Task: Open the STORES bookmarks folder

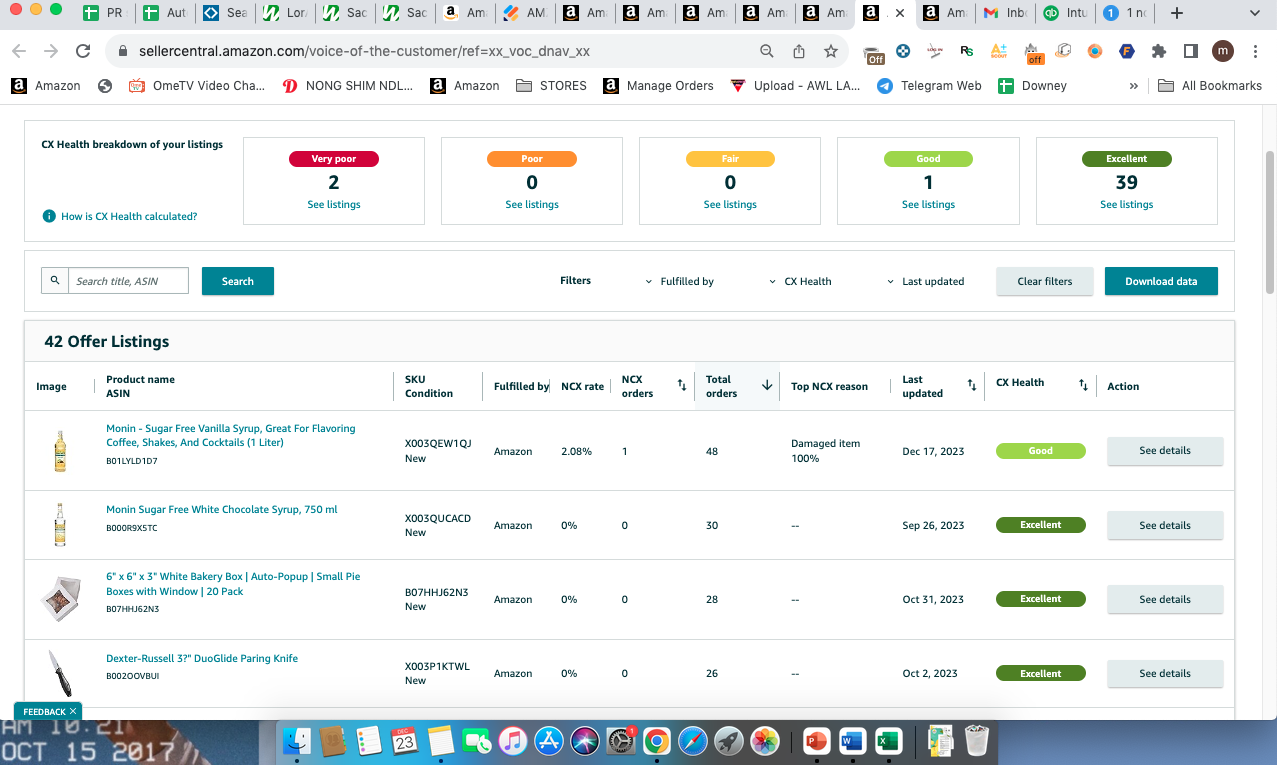Action: (x=551, y=86)
